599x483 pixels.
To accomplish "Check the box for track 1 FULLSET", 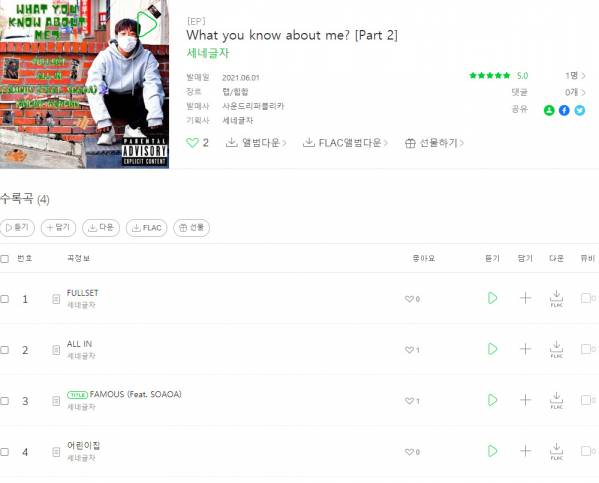I will (x=5, y=299).
